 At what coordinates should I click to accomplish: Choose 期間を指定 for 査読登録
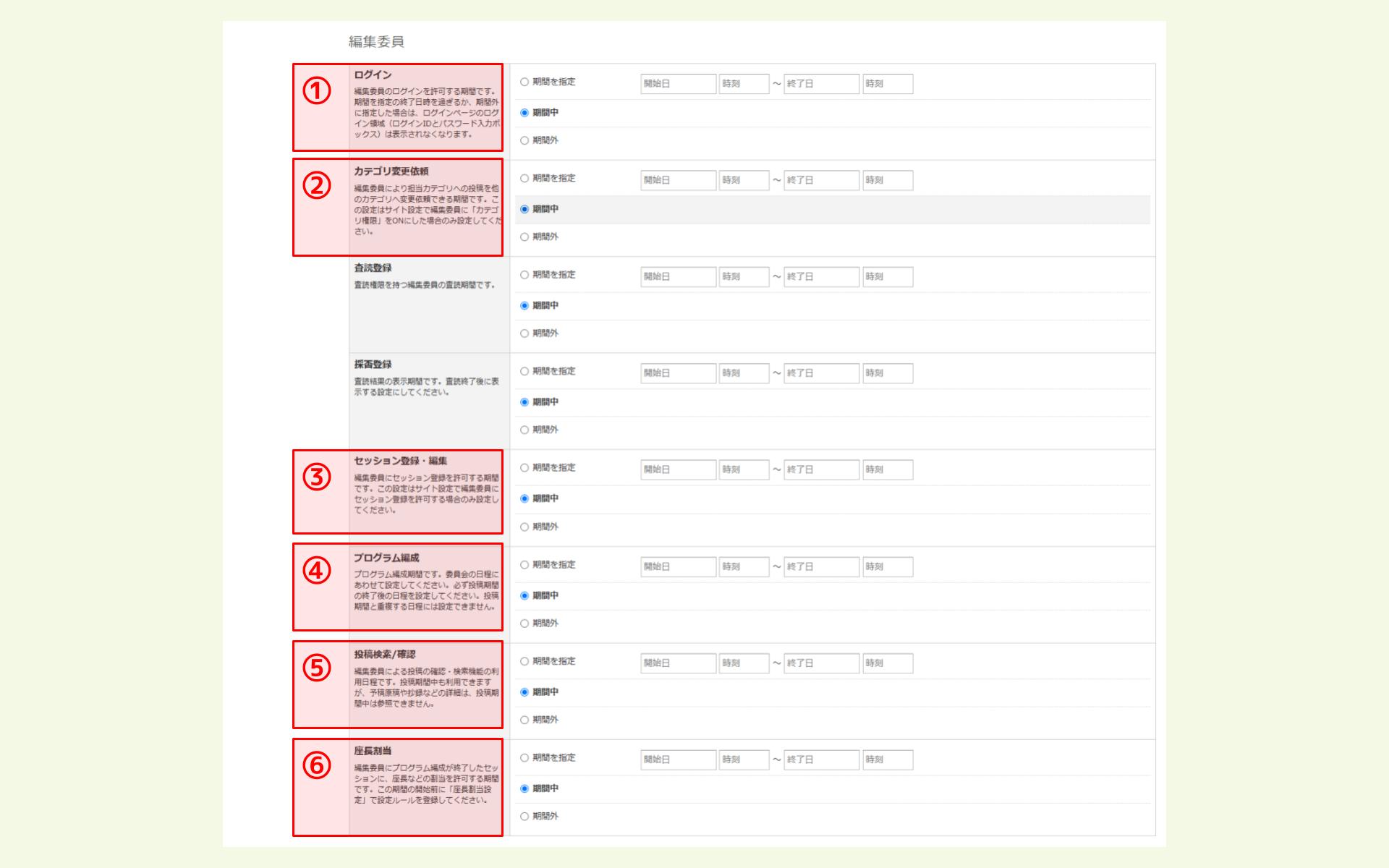(524, 276)
